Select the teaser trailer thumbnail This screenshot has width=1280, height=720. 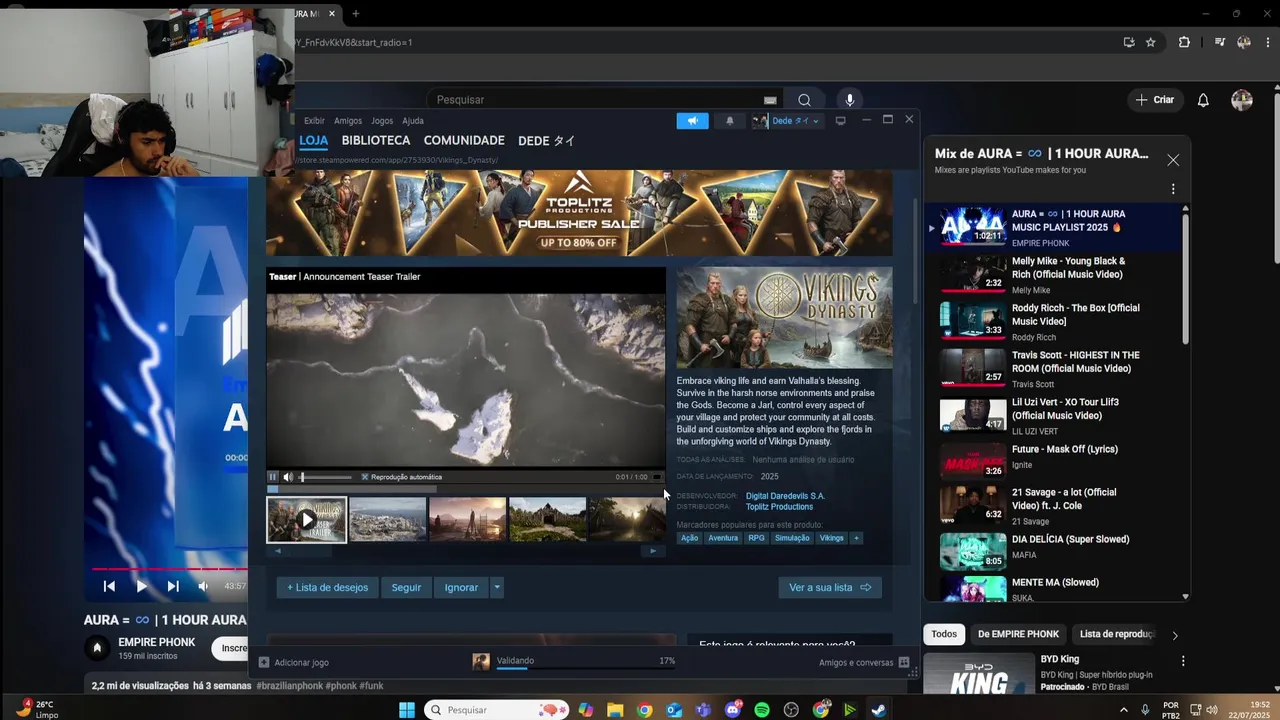coord(307,520)
